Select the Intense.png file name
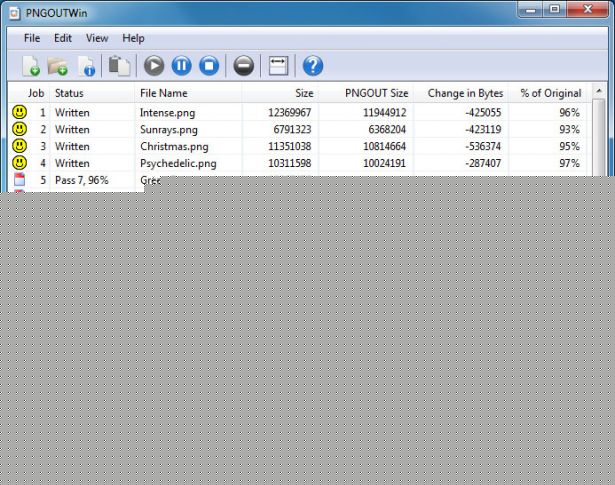The width and height of the screenshot is (615, 485). pyautogui.click(x=167, y=113)
